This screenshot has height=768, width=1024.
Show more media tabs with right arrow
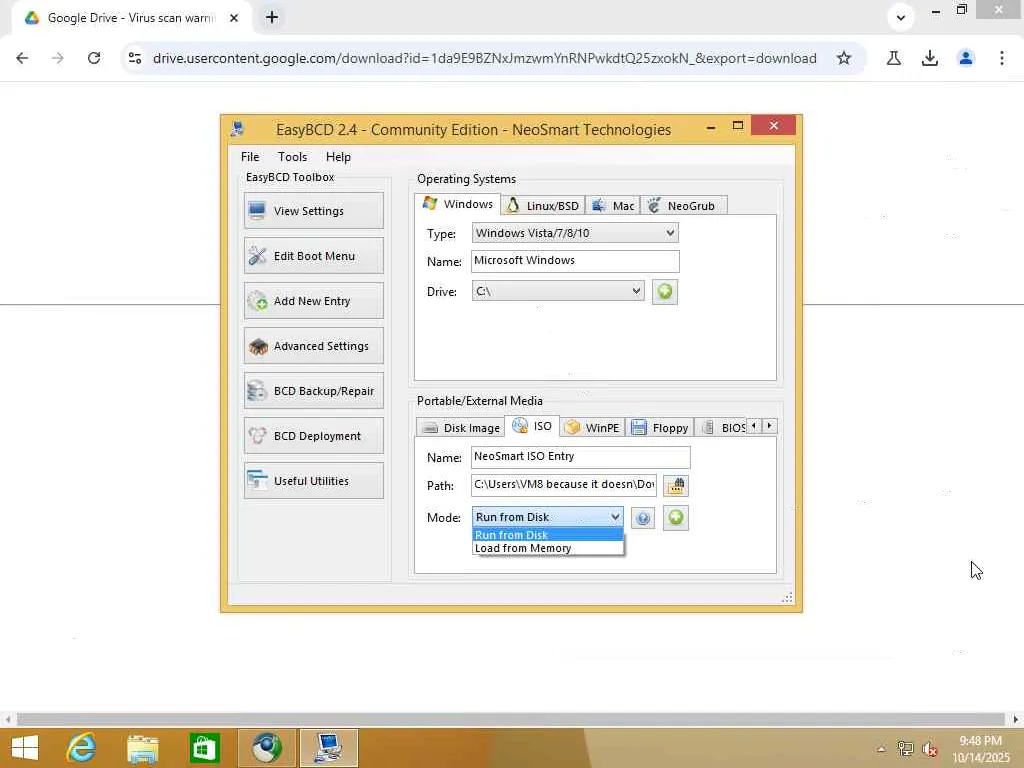click(x=770, y=426)
